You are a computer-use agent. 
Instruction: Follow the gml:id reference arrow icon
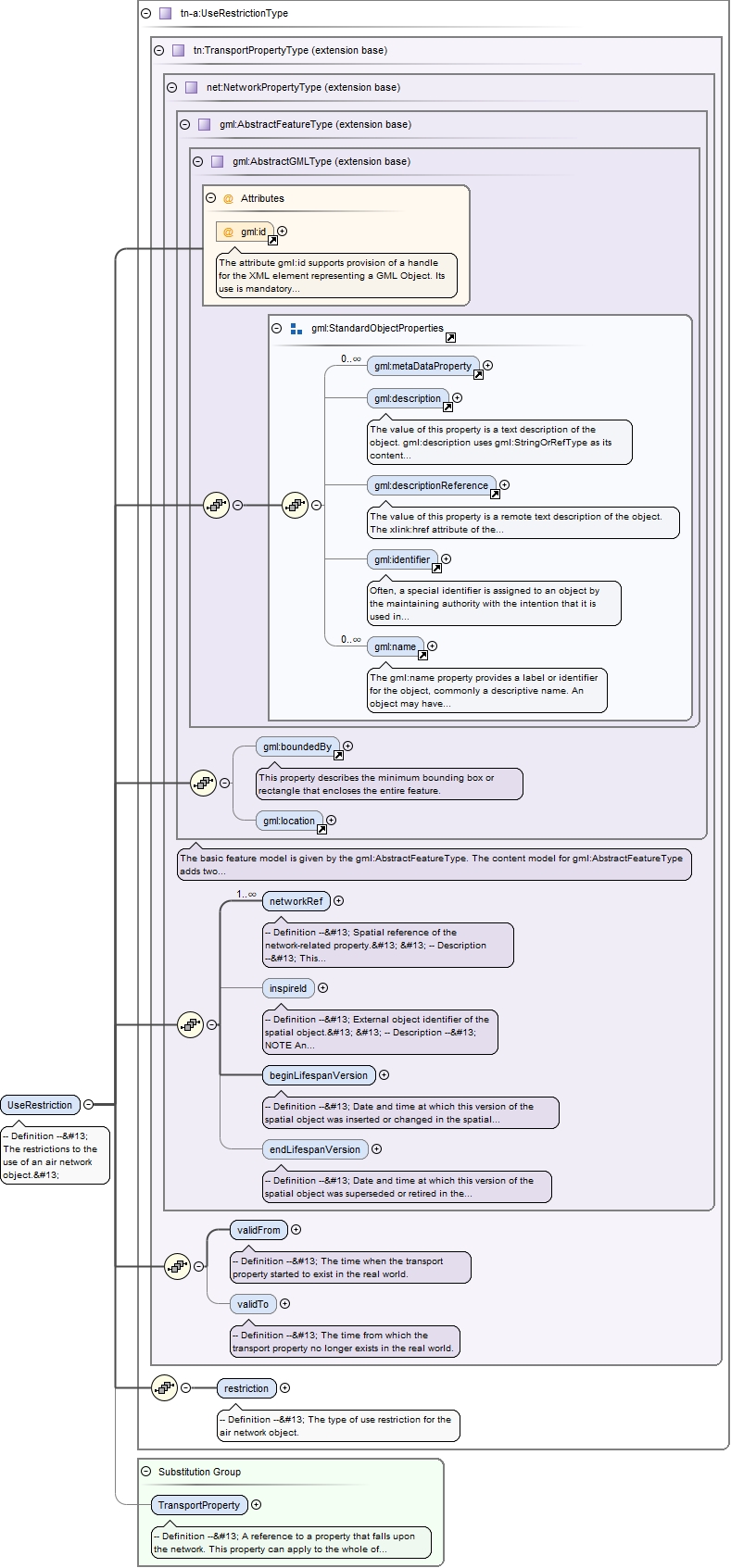(272, 241)
